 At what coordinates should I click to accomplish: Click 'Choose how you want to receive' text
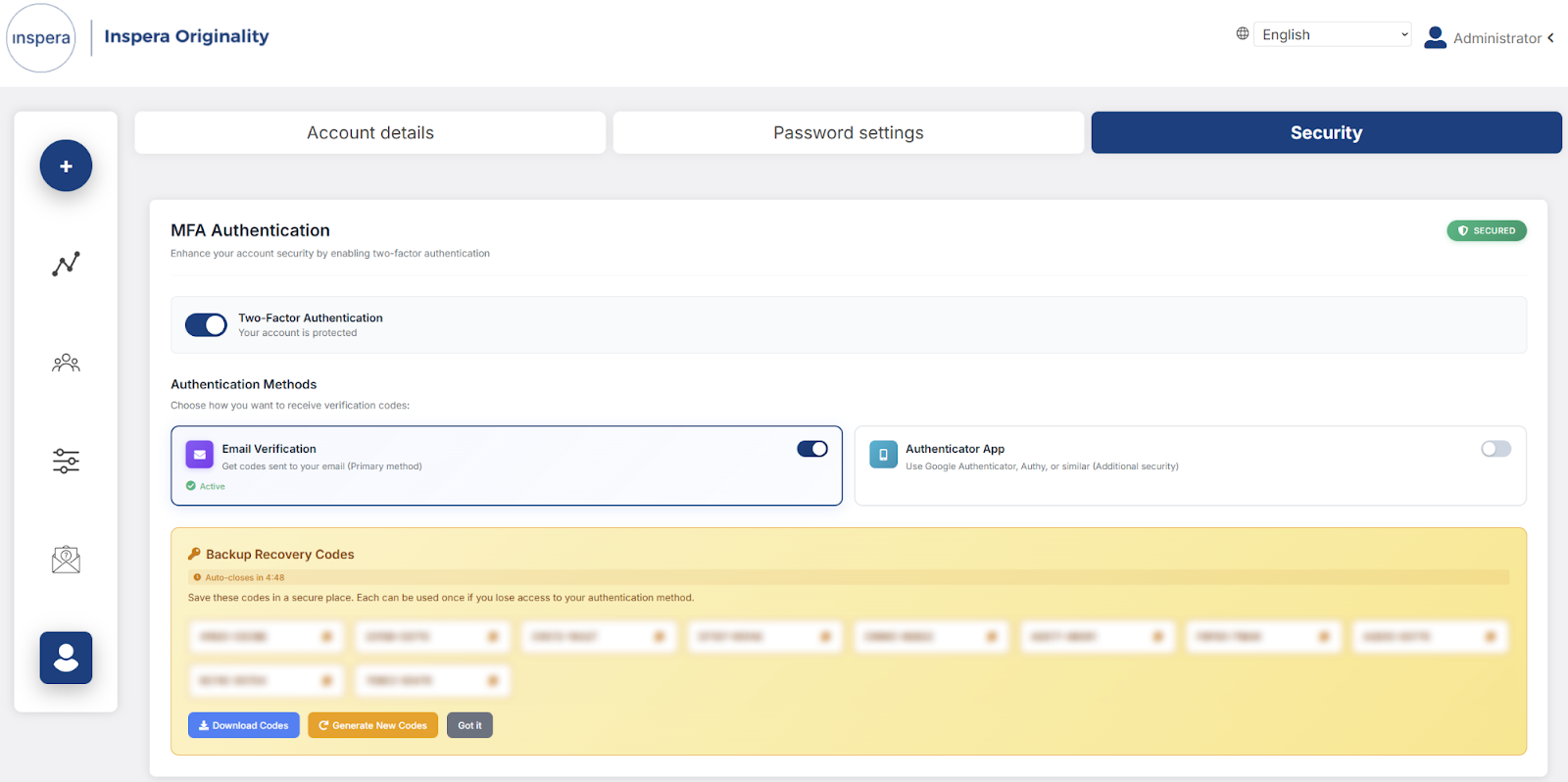[x=290, y=405]
